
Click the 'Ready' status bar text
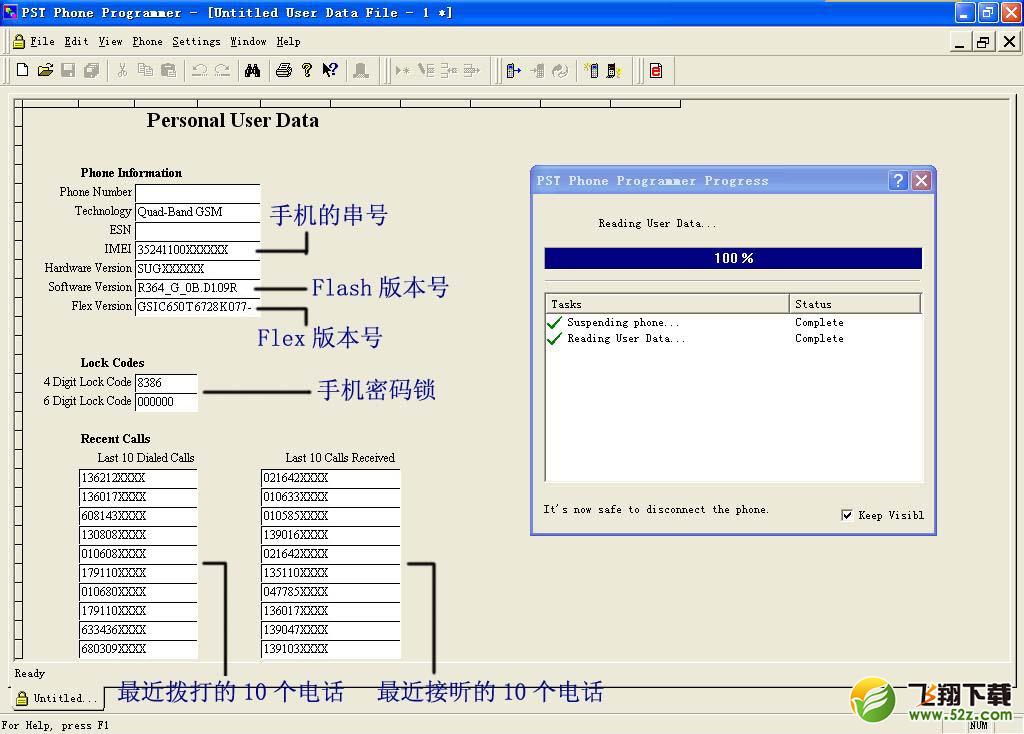pos(29,673)
